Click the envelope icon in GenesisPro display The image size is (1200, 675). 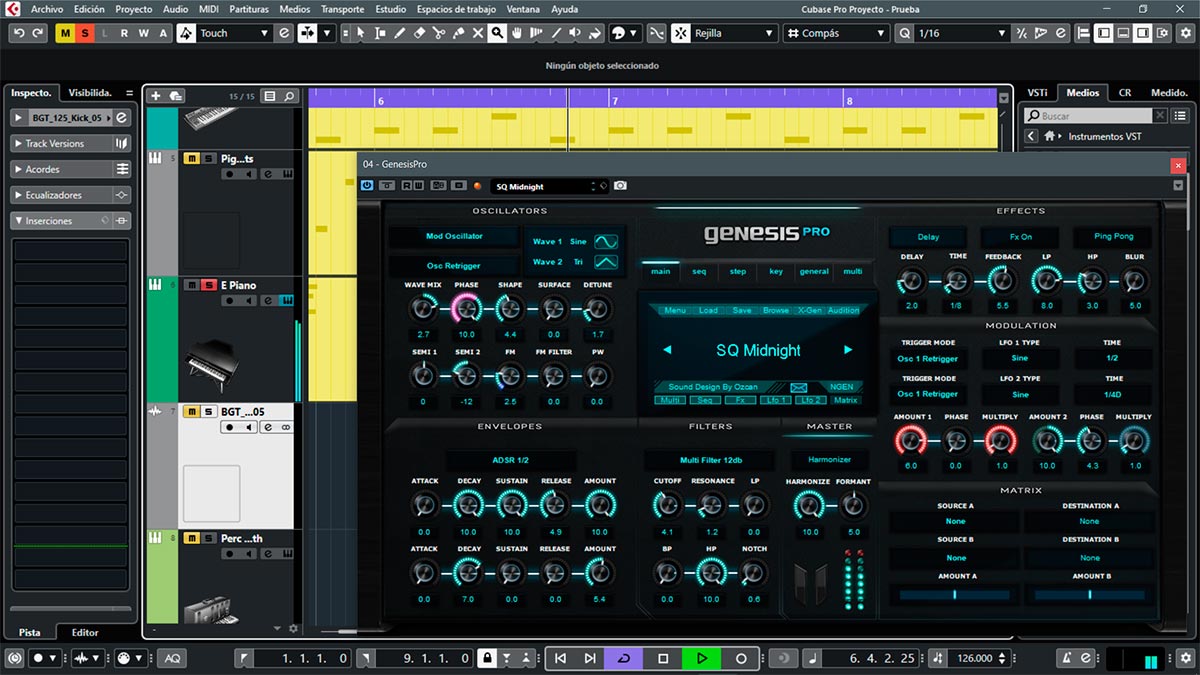coord(798,387)
